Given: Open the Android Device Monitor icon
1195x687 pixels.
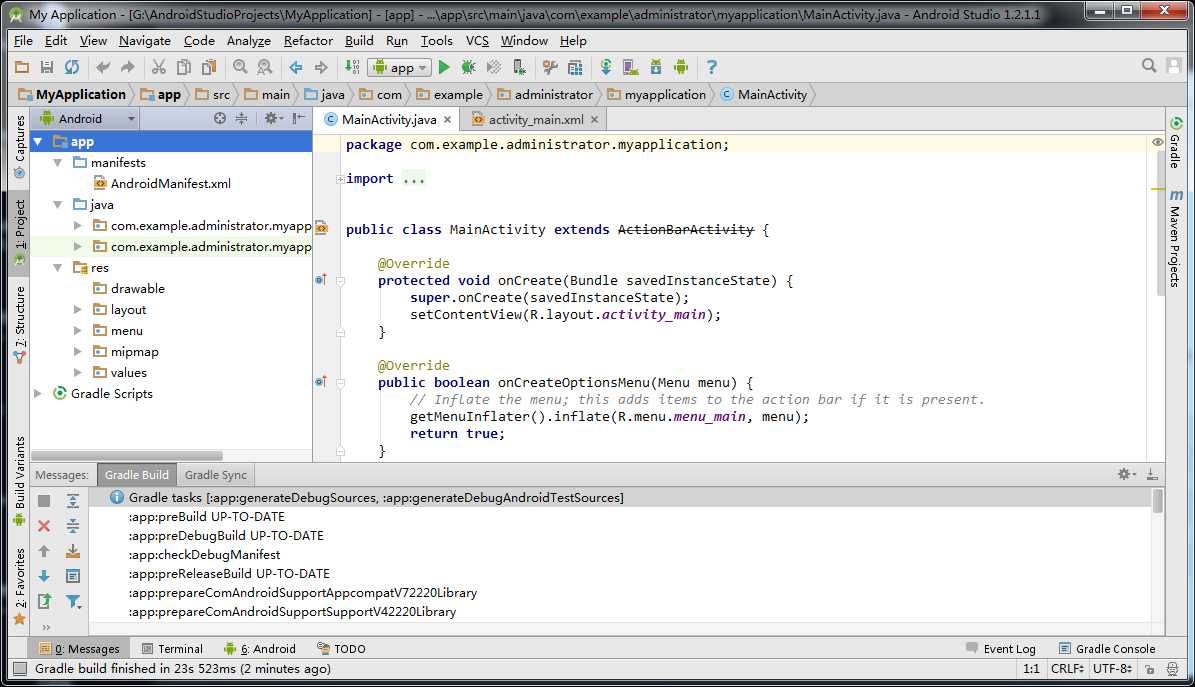Looking at the screenshot, I should coord(681,67).
